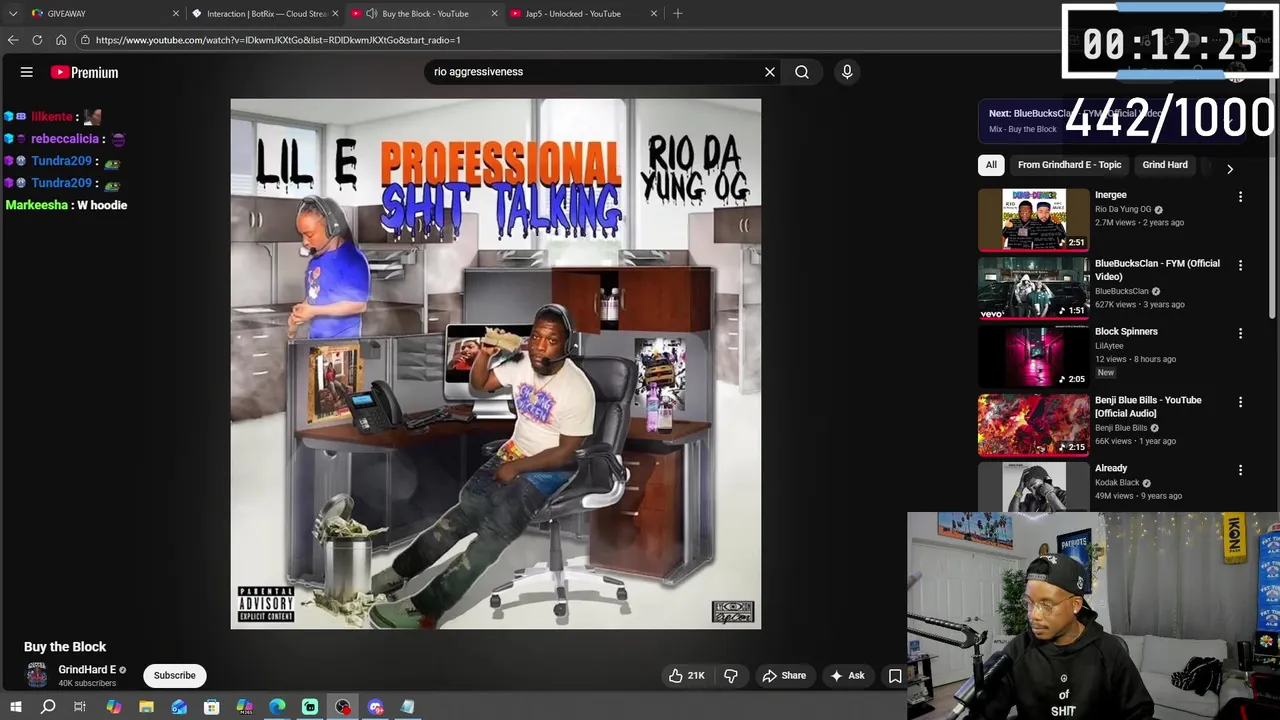
Task: Go to YouTube Premium home logo
Action: coord(84,72)
